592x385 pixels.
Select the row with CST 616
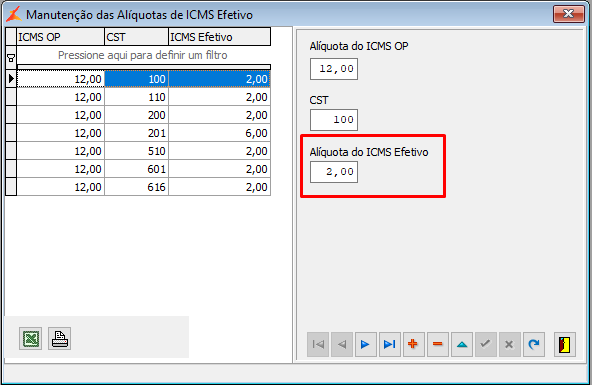click(x=143, y=187)
